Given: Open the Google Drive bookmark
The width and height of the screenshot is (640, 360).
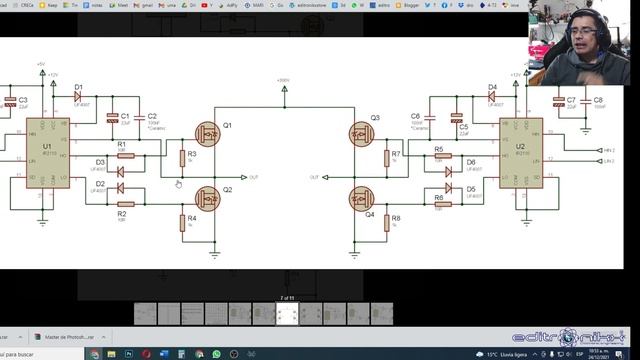Looking at the screenshot, I should point(188,5).
